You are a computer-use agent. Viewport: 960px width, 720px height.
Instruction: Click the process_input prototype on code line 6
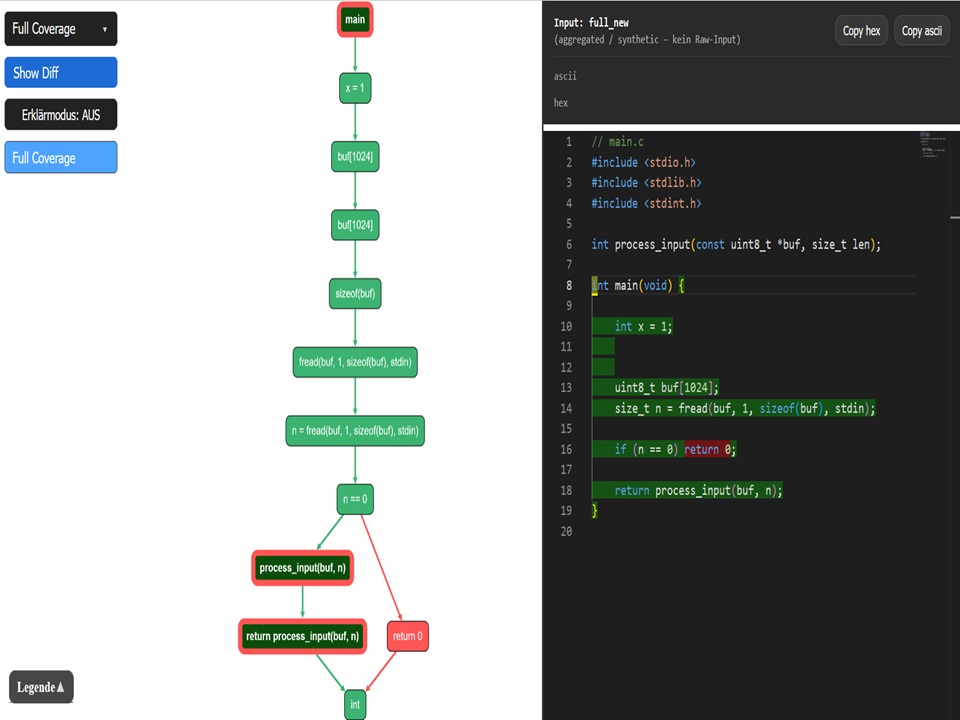736,244
